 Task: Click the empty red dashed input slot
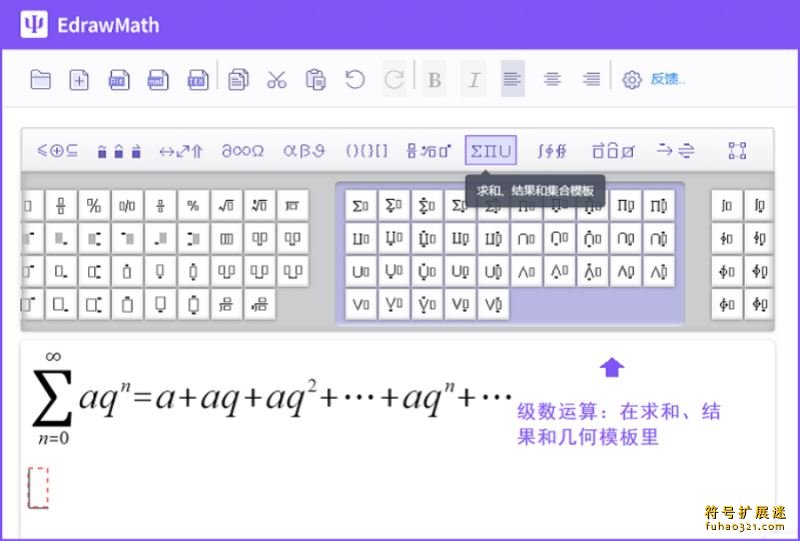pos(38,488)
